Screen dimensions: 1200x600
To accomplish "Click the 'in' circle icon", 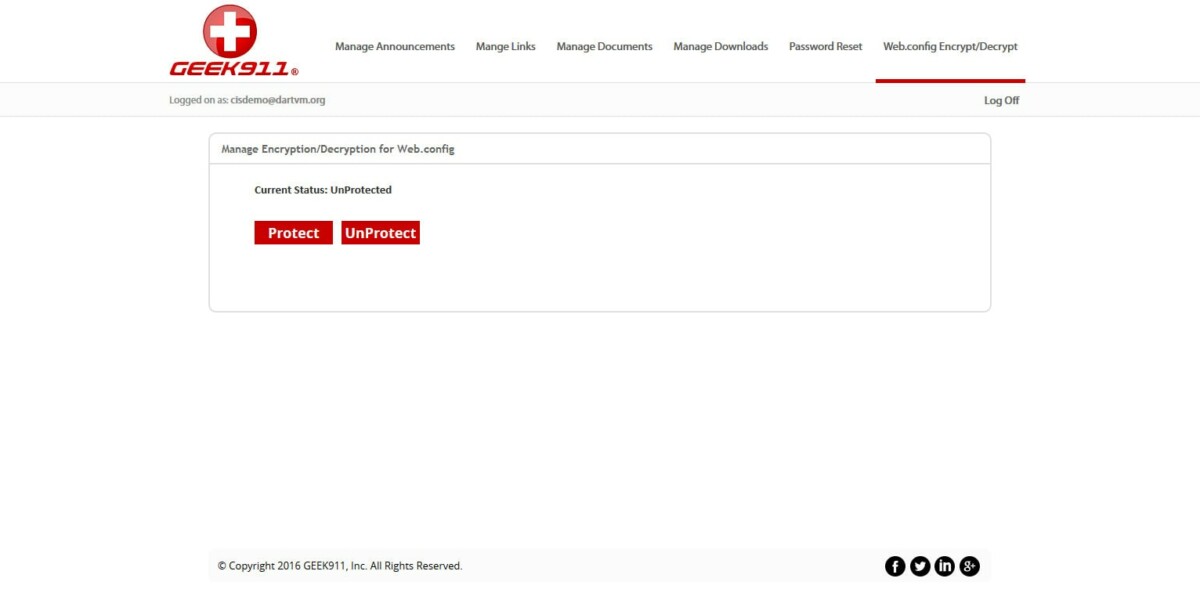I will [x=944, y=565].
